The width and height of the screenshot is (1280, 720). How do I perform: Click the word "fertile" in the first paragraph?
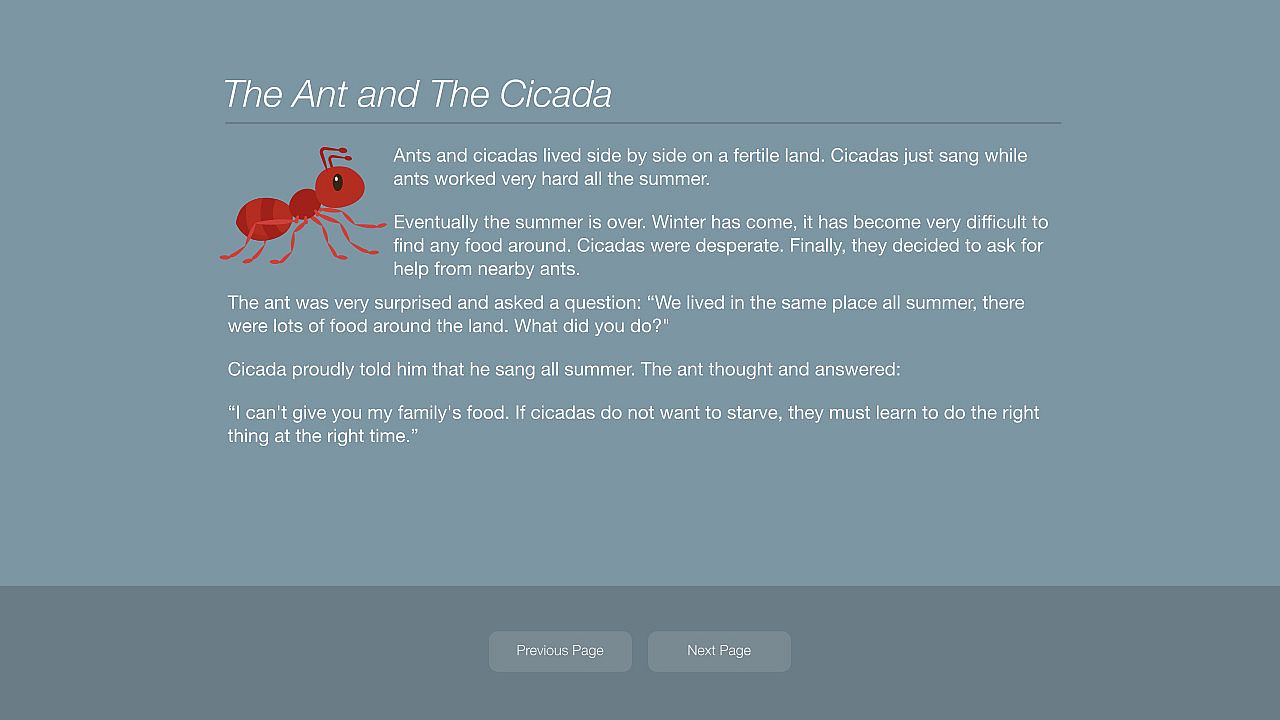coord(762,156)
